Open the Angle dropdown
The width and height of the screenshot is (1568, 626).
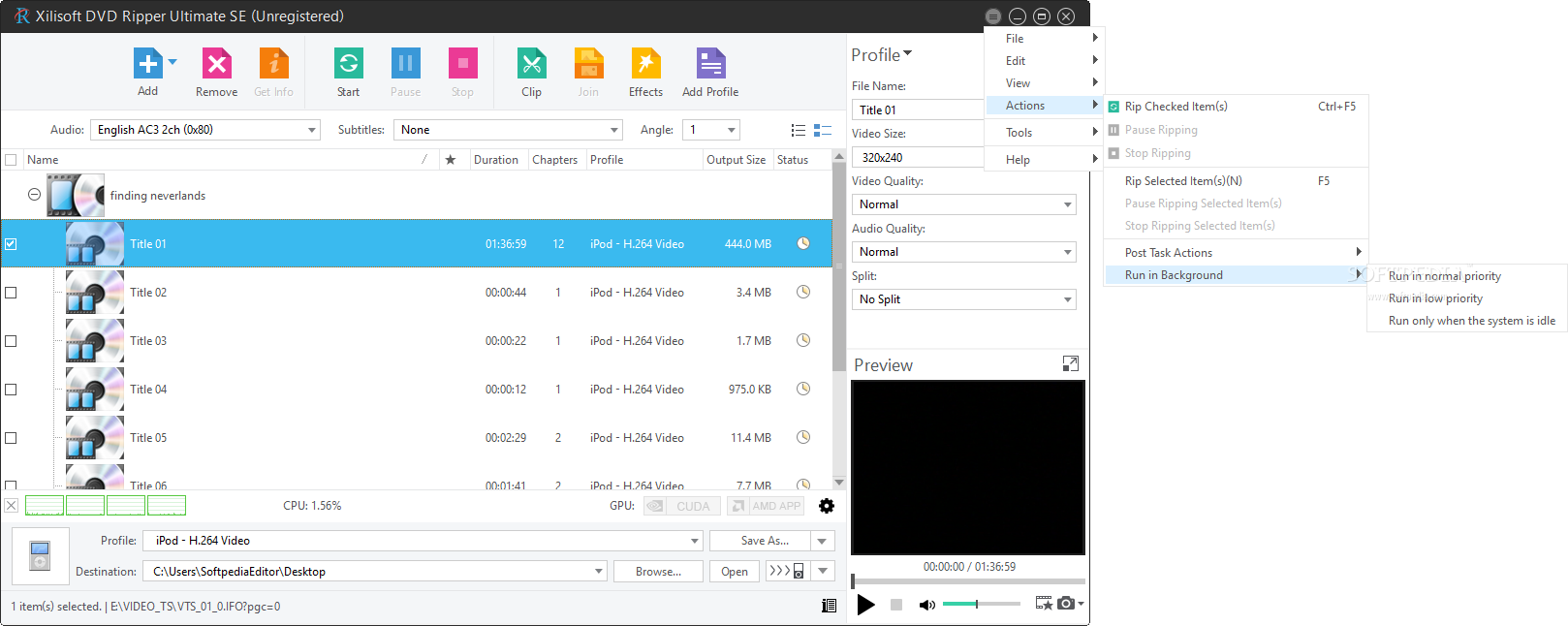pyautogui.click(x=711, y=130)
